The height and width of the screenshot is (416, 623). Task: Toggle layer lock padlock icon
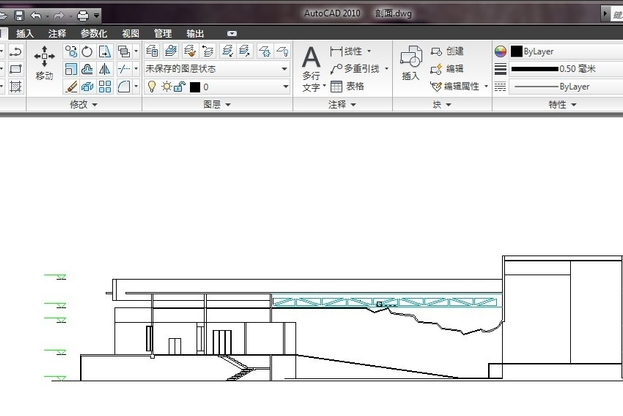pyautogui.click(x=179, y=87)
